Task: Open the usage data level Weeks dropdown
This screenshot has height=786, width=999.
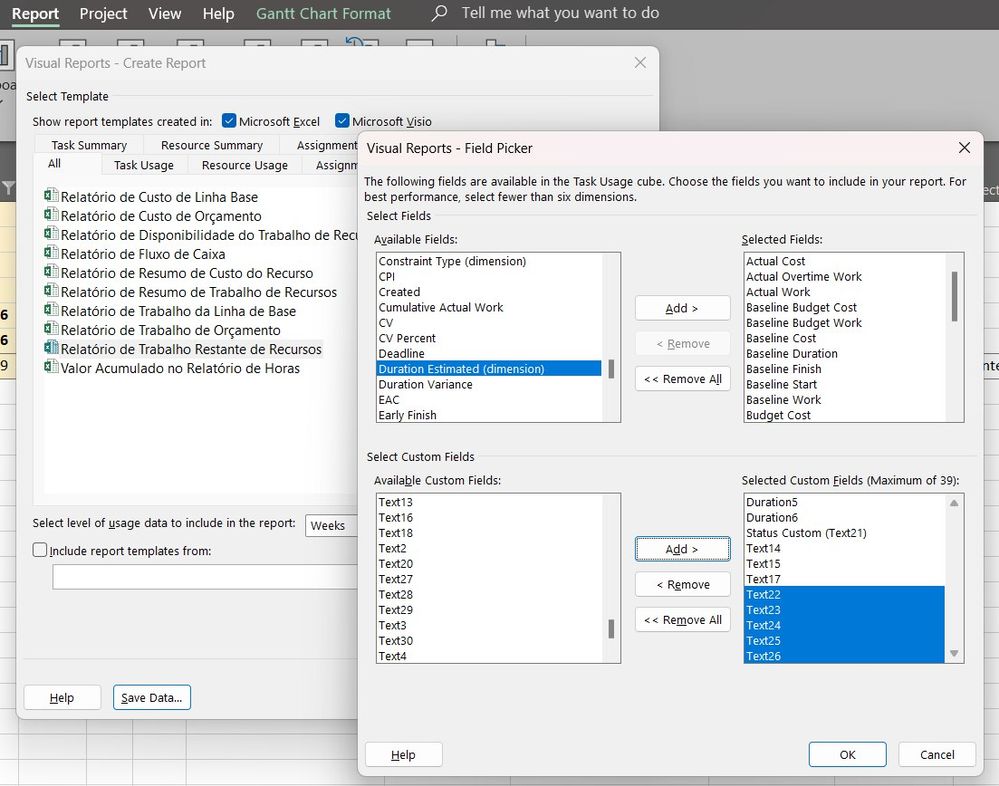Action: coord(330,525)
